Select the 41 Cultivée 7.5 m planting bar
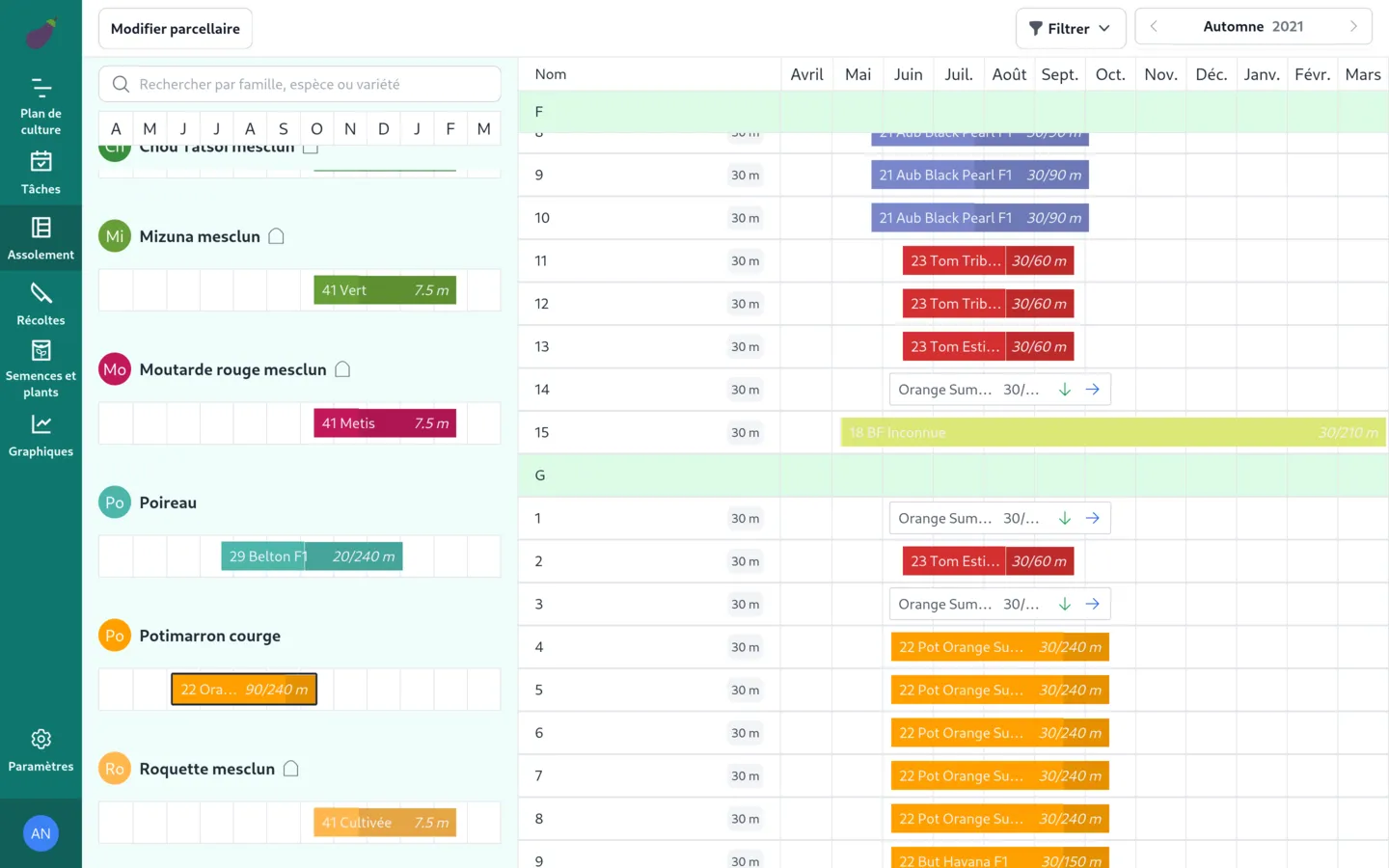 pos(385,823)
